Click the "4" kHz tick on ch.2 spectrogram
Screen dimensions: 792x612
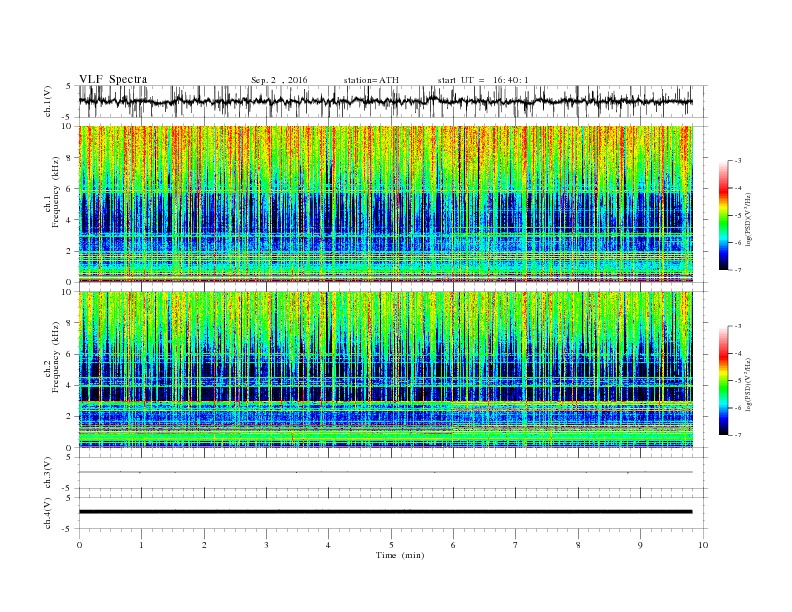pos(70,385)
